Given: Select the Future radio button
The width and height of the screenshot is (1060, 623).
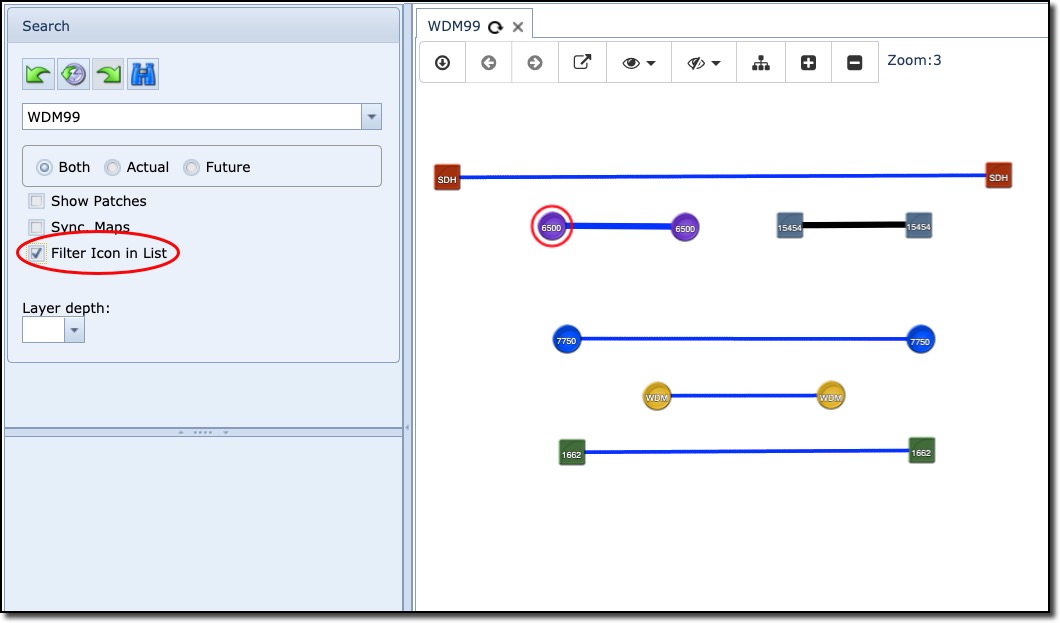Looking at the screenshot, I should [x=192, y=167].
